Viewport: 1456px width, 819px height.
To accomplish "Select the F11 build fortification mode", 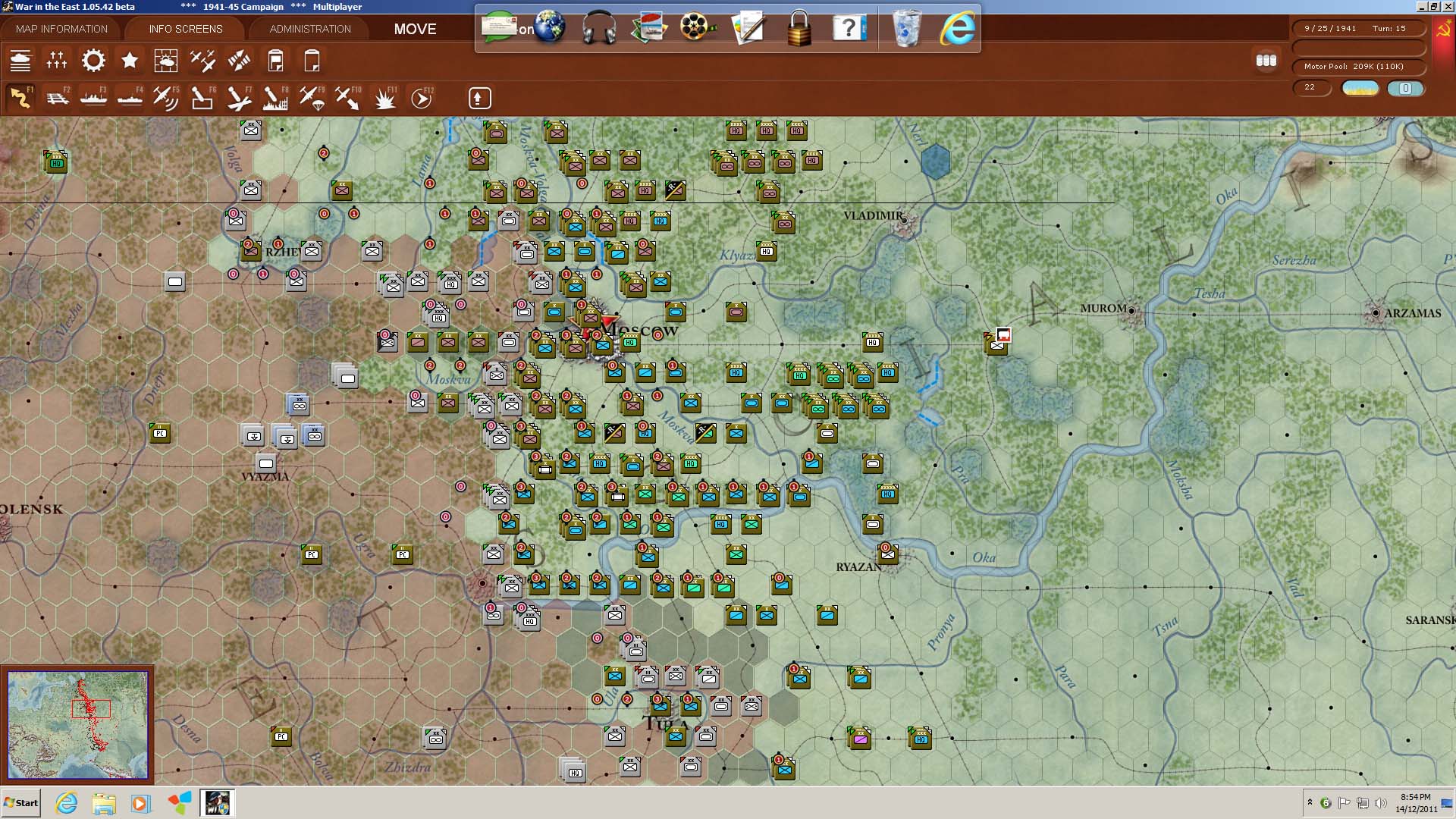I will click(384, 99).
